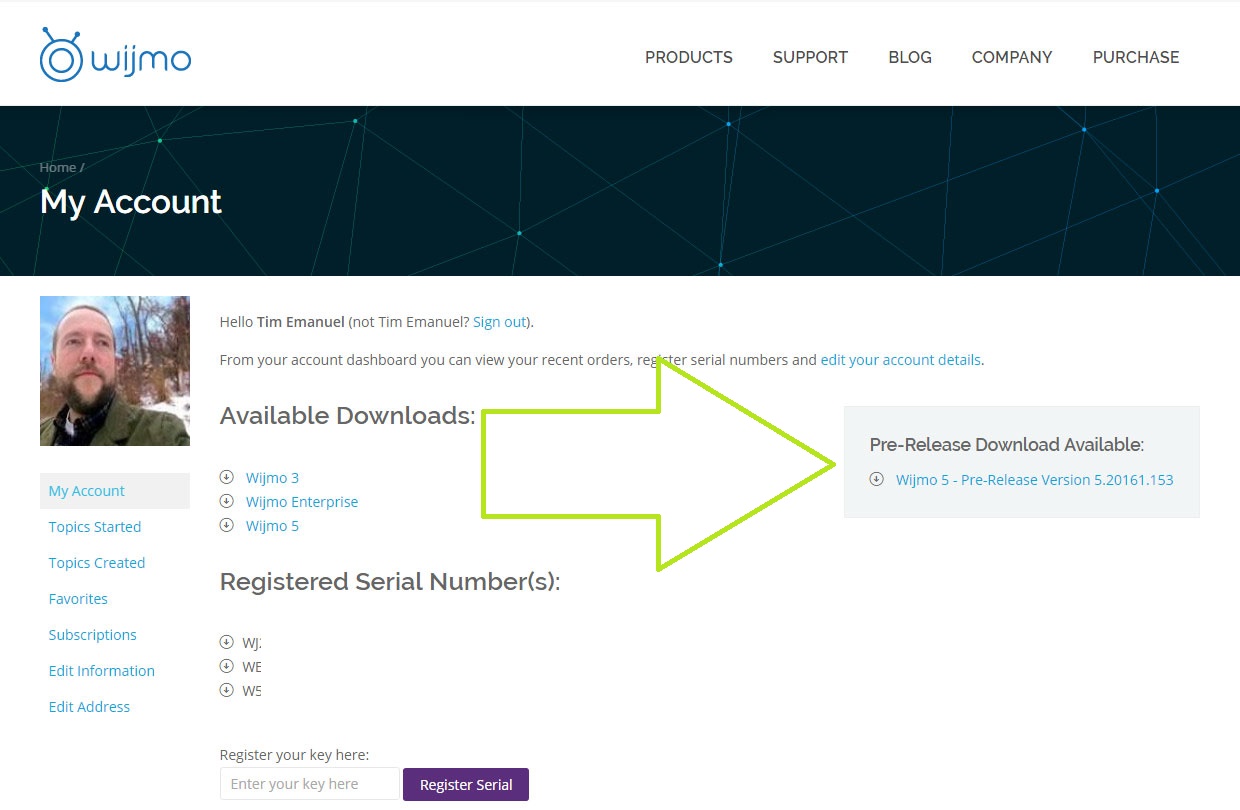Click the Pre-Release Download Available heading
Image resolution: width=1240 pixels, height=810 pixels.
pyautogui.click(x=1007, y=445)
